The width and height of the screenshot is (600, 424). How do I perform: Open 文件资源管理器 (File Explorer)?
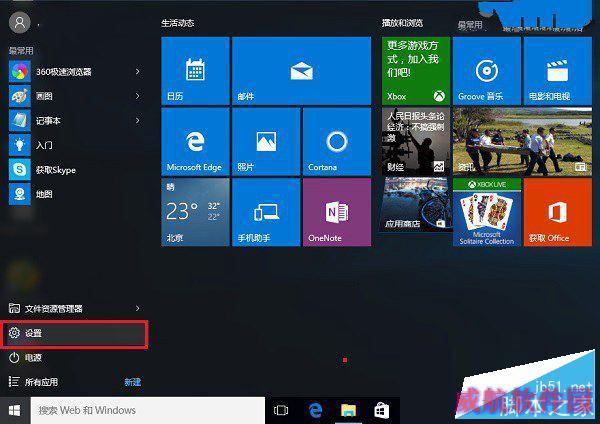[75, 308]
